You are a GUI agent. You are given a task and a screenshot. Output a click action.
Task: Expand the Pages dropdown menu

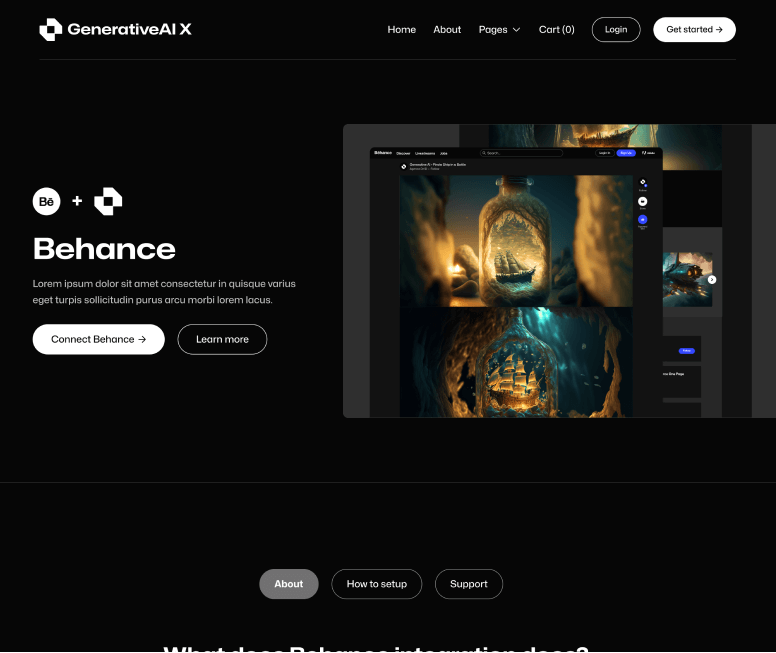[x=499, y=30]
